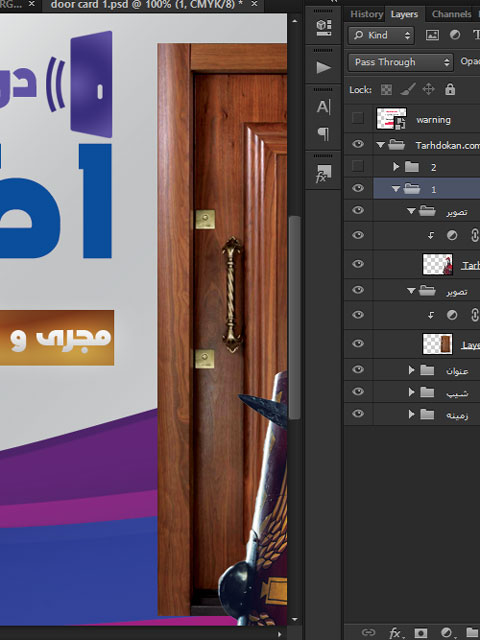This screenshot has width=480, height=640.
Task: Open the Actions panel play icon
Action: [x=323, y=67]
